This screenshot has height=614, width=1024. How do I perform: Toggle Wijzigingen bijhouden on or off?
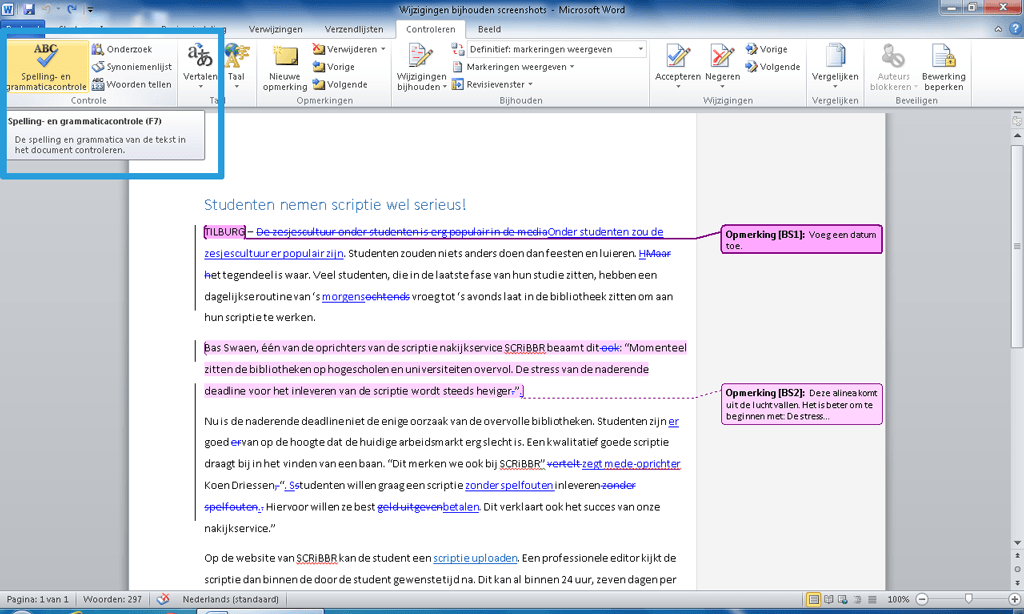point(420,65)
